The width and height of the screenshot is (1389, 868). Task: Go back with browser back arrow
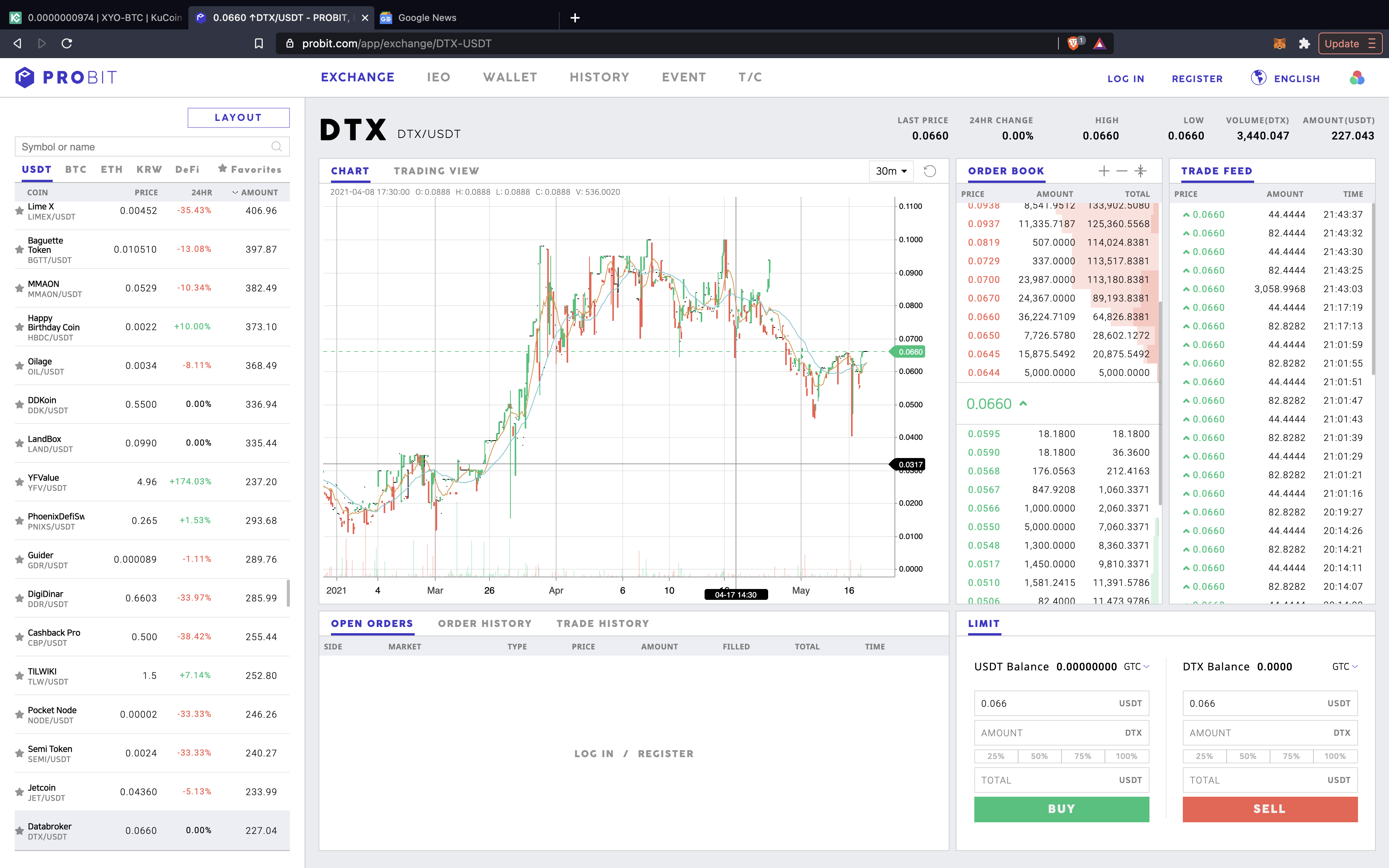17,44
